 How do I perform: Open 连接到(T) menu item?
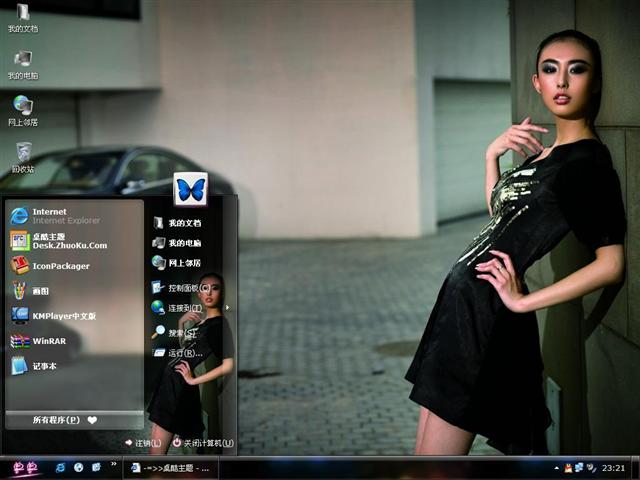click(x=177, y=308)
